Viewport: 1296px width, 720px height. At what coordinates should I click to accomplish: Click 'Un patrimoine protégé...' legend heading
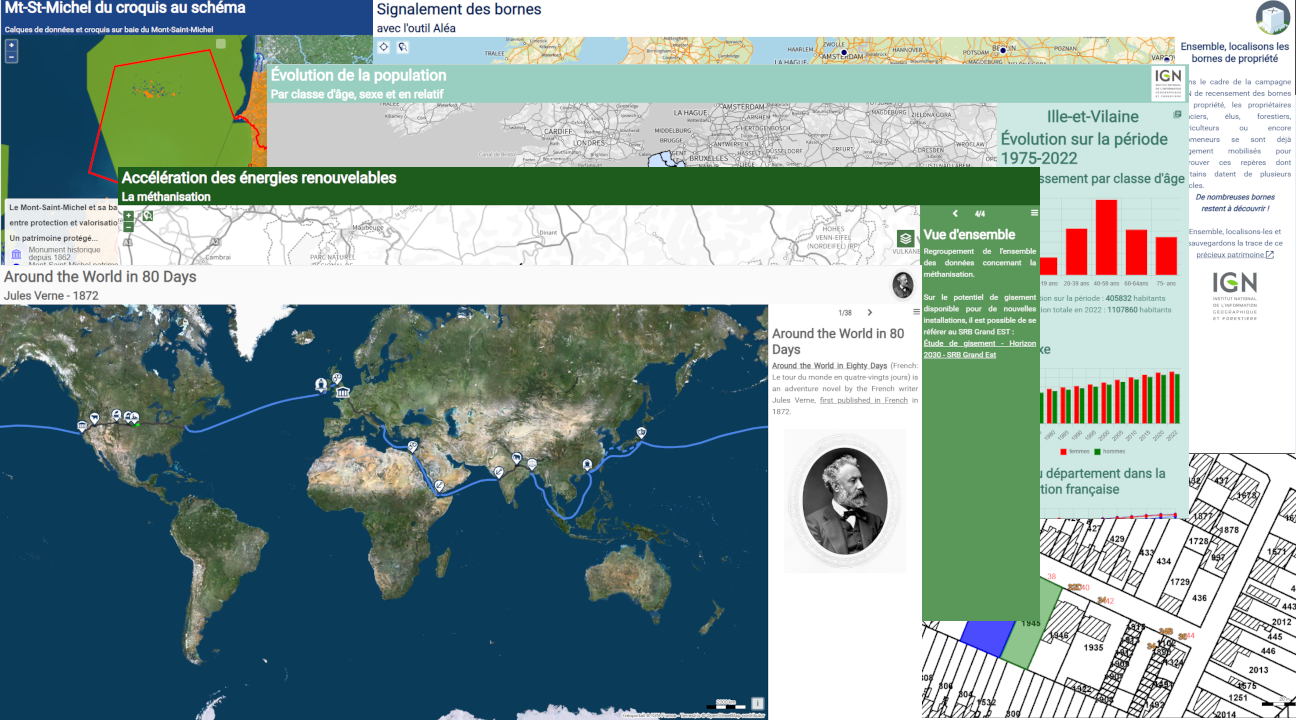pyautogui.click(x=54, y=238)
